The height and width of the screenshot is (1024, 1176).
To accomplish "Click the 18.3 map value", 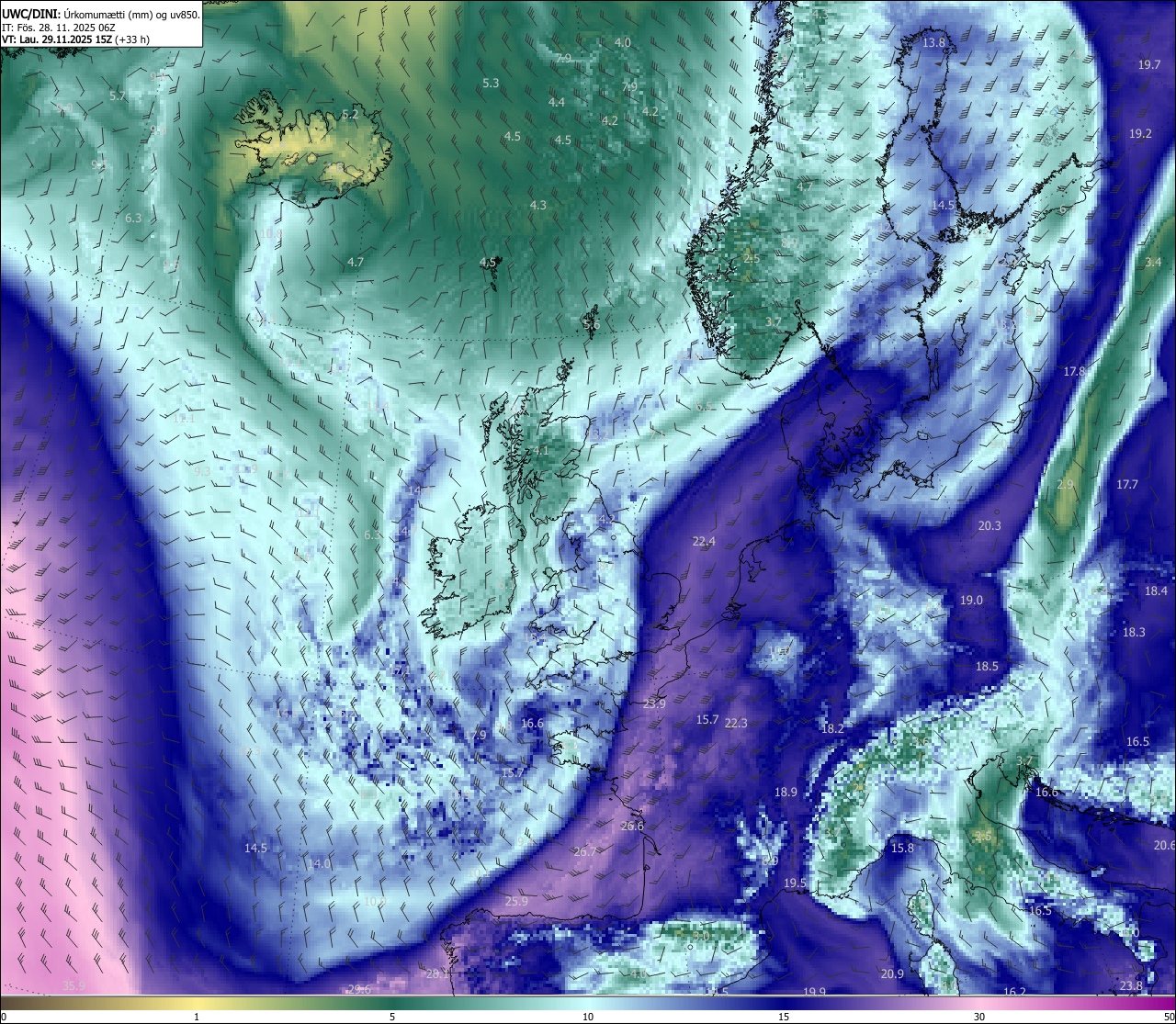I will 1134,632.
